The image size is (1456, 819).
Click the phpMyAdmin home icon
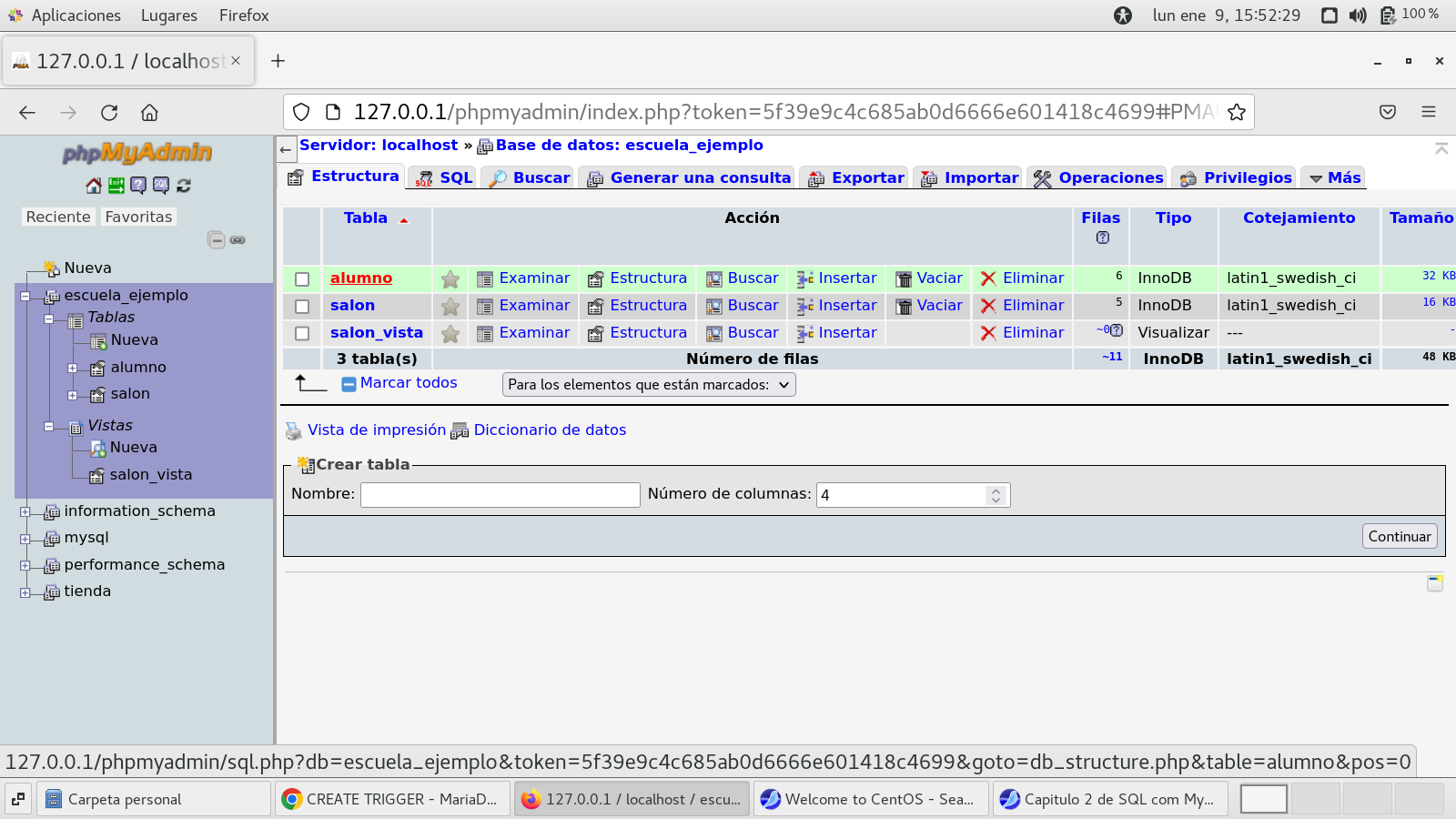[x=93, y=186]
